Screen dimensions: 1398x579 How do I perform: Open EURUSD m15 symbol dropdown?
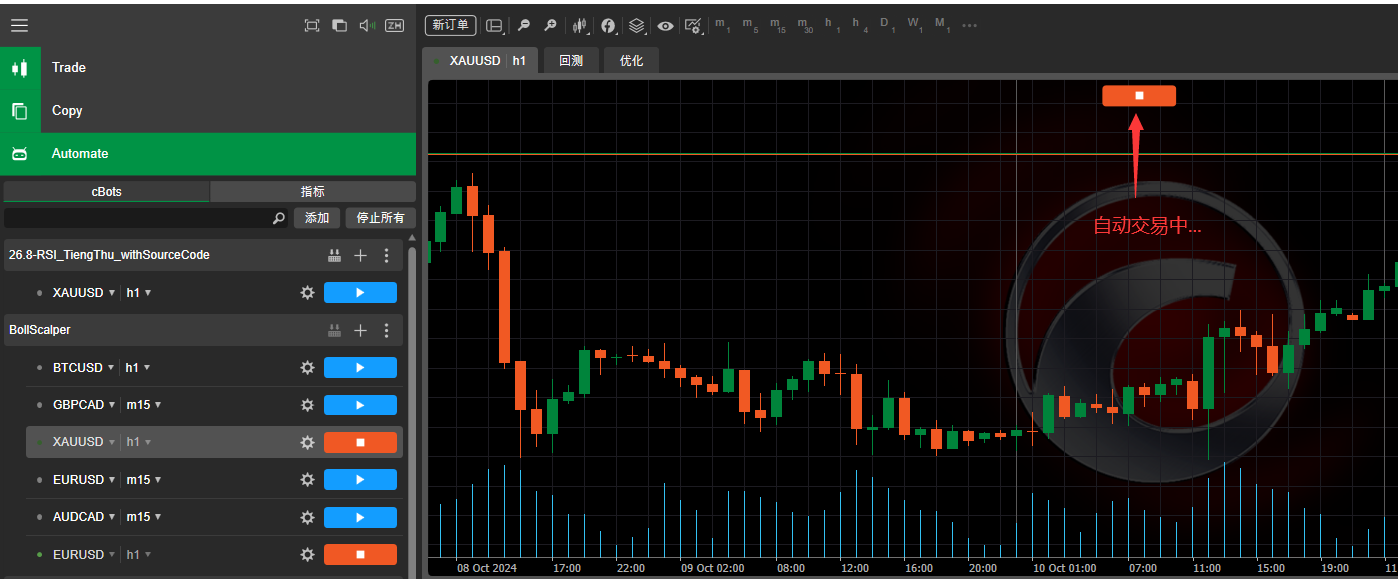pyautogui.click(x=84, y=480)
